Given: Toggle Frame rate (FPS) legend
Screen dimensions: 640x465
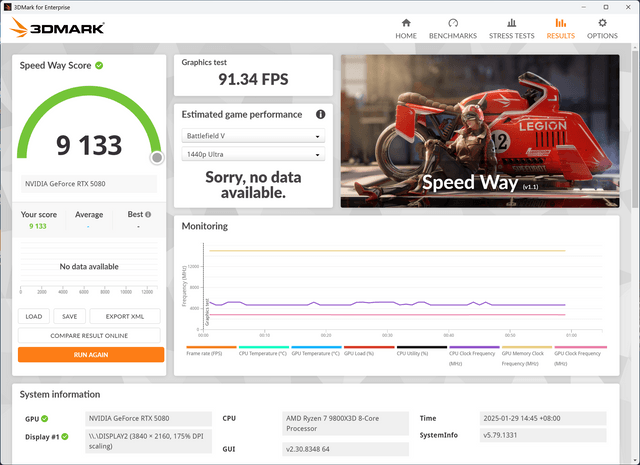Looking at the screenshot, I should click(x=211, y=351).
